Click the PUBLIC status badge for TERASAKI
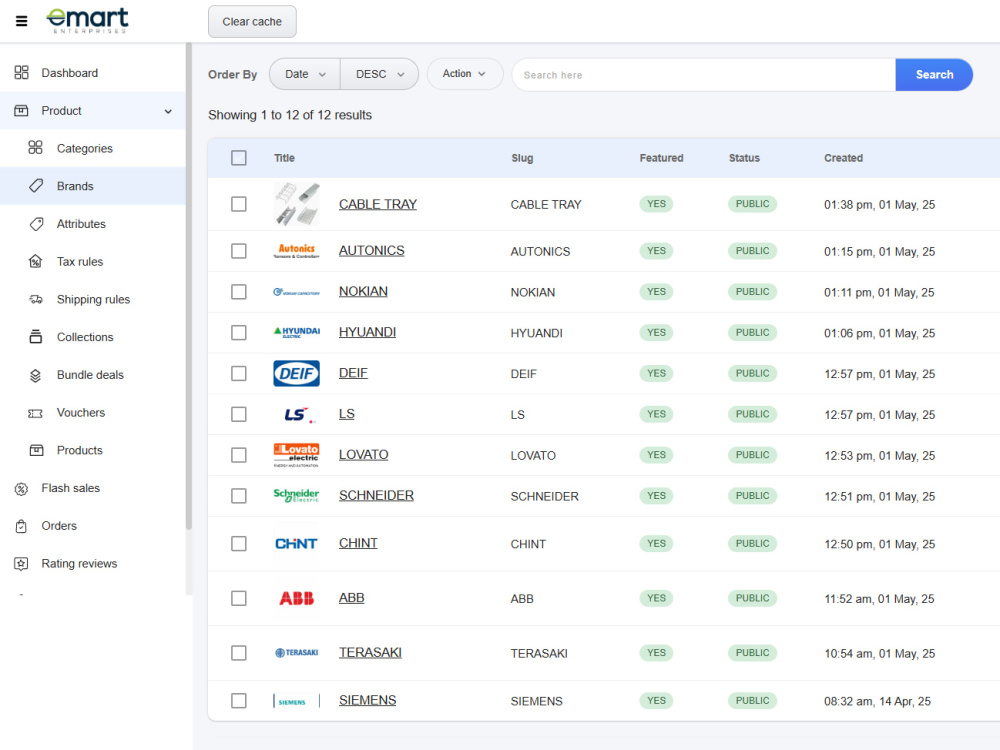The height and width of the screenshot is (750, 1000). click(x=753, y=652)
